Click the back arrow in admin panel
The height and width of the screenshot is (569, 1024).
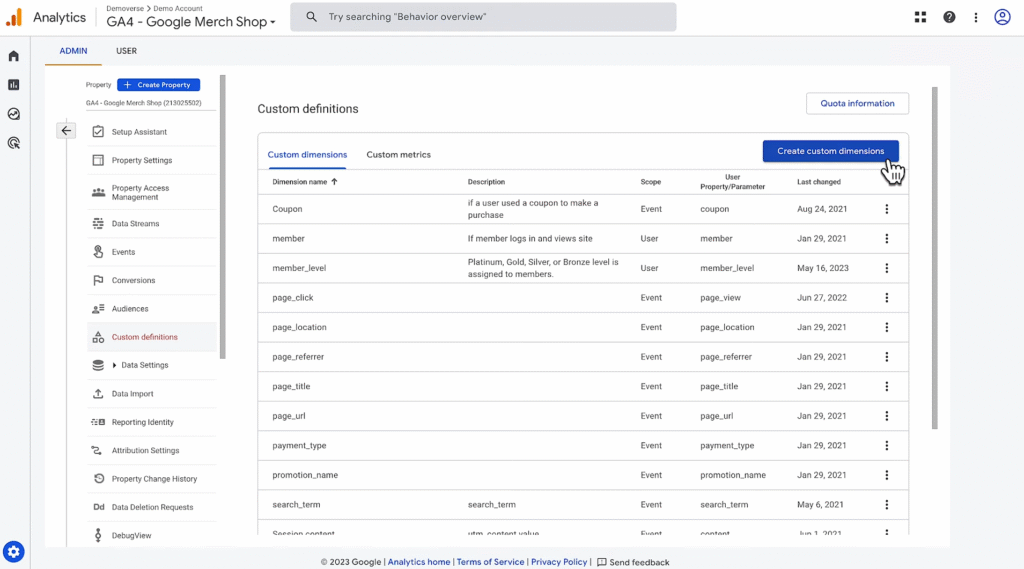(x=66, y=131)
